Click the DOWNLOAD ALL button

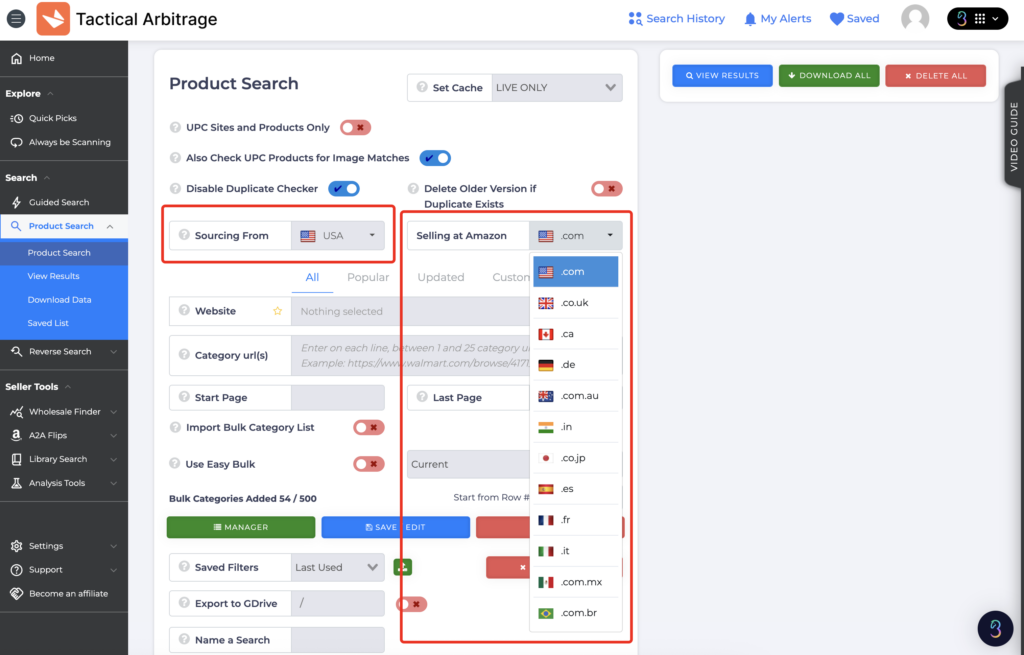coord(829,76)
